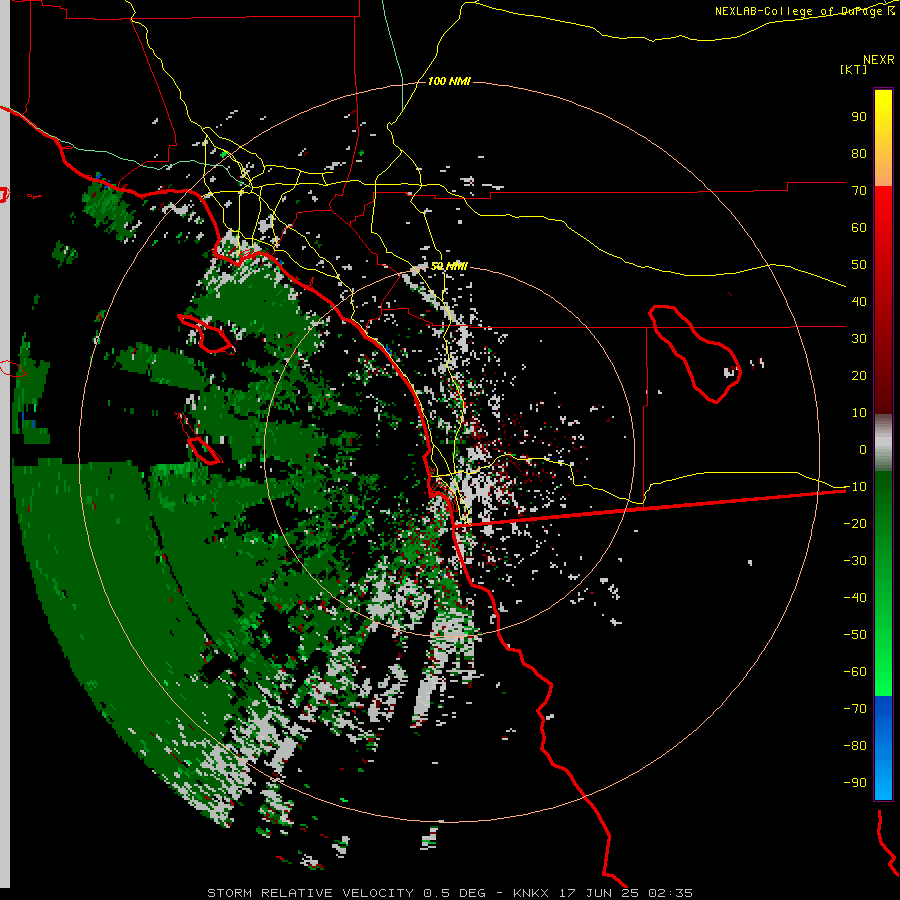Click the -30 value on the velocity scale
900x900 pixels.
[x=855, y=561]
